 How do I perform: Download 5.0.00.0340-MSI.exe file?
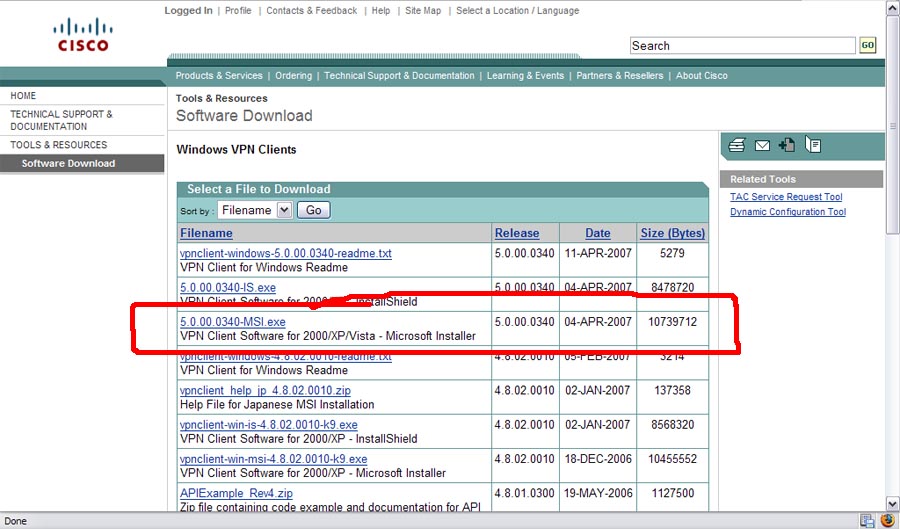point(232,322)
